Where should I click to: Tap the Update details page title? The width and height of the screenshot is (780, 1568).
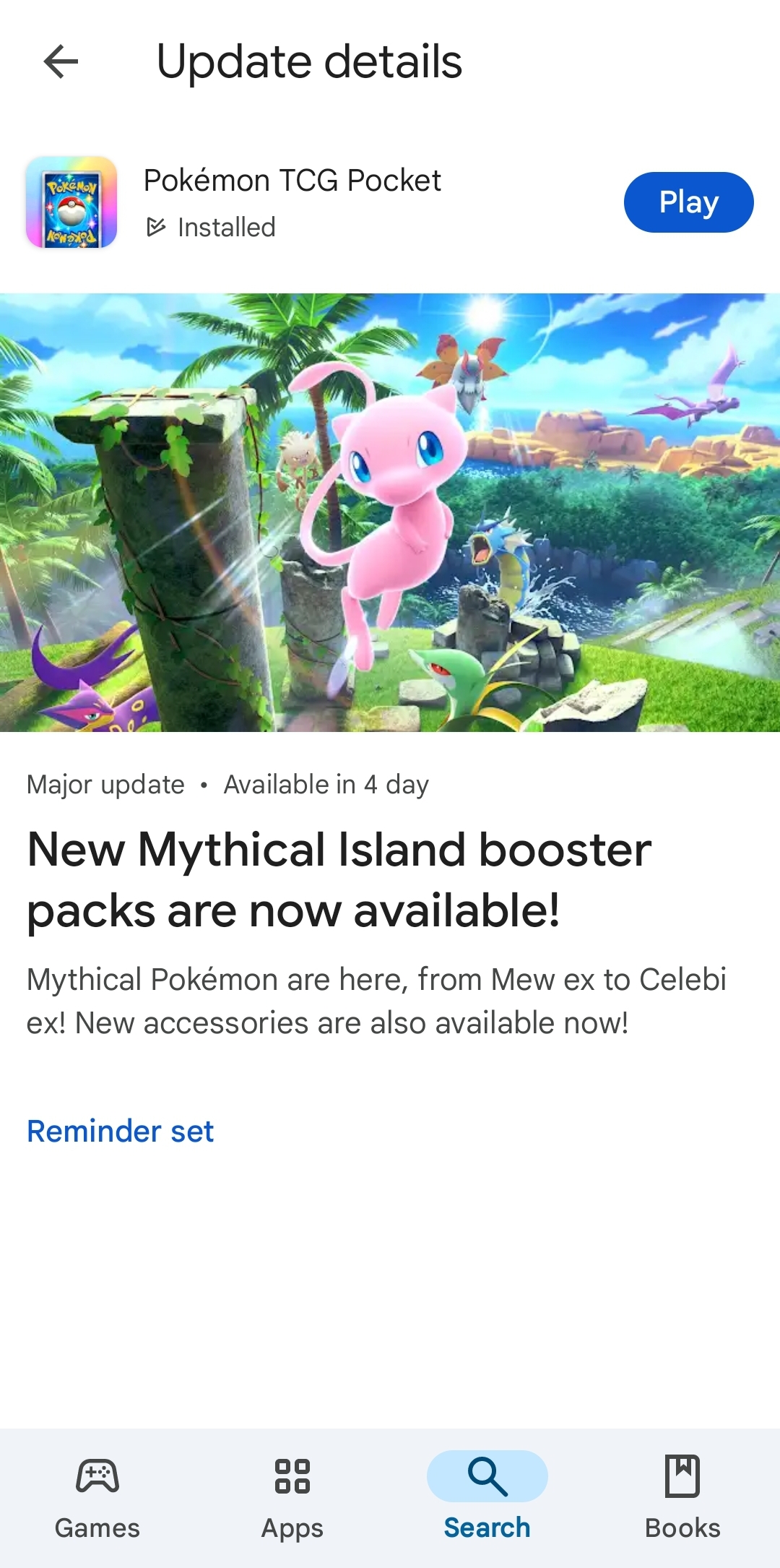click(309, 61)
